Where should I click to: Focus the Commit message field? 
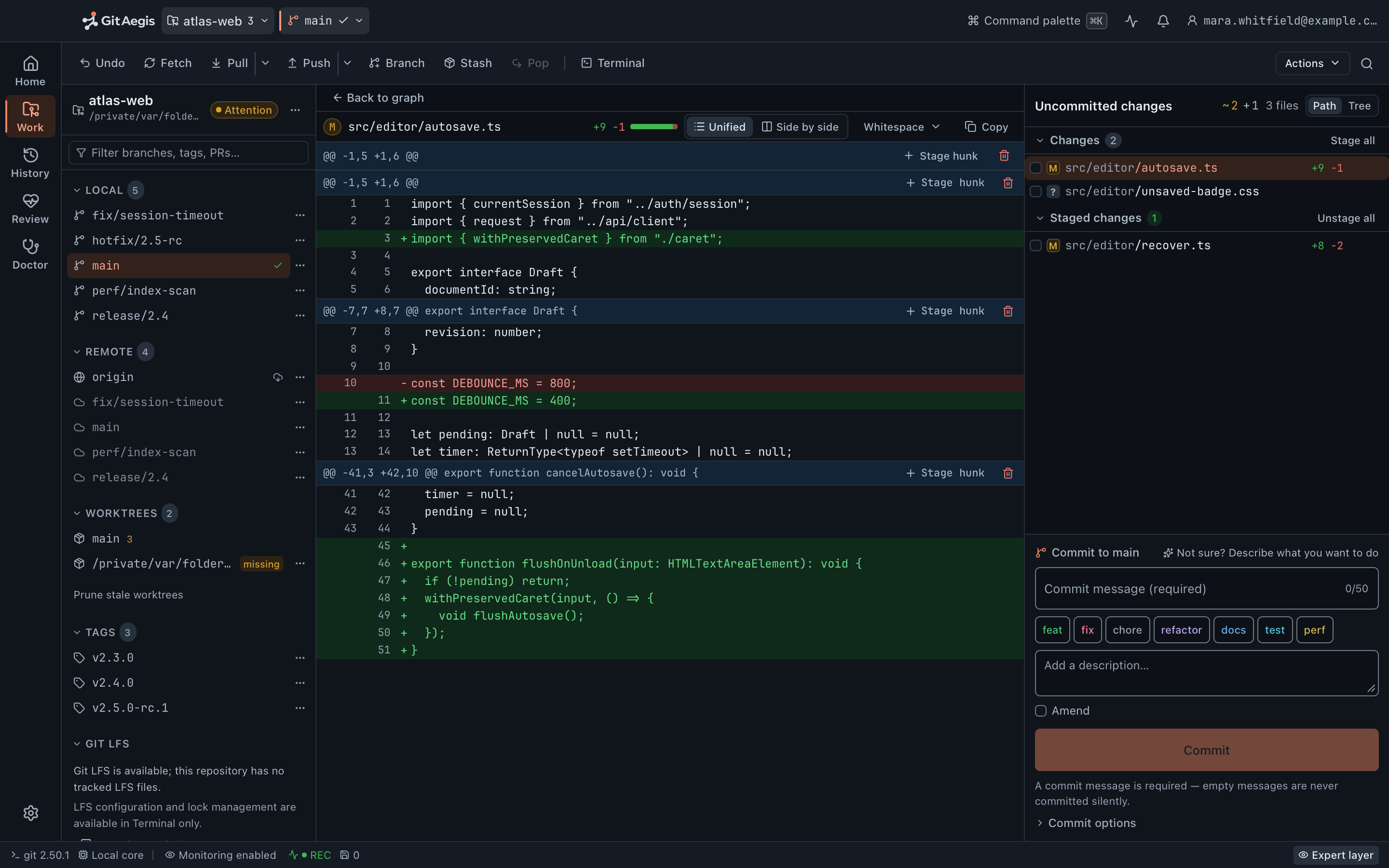[1206, 588]
